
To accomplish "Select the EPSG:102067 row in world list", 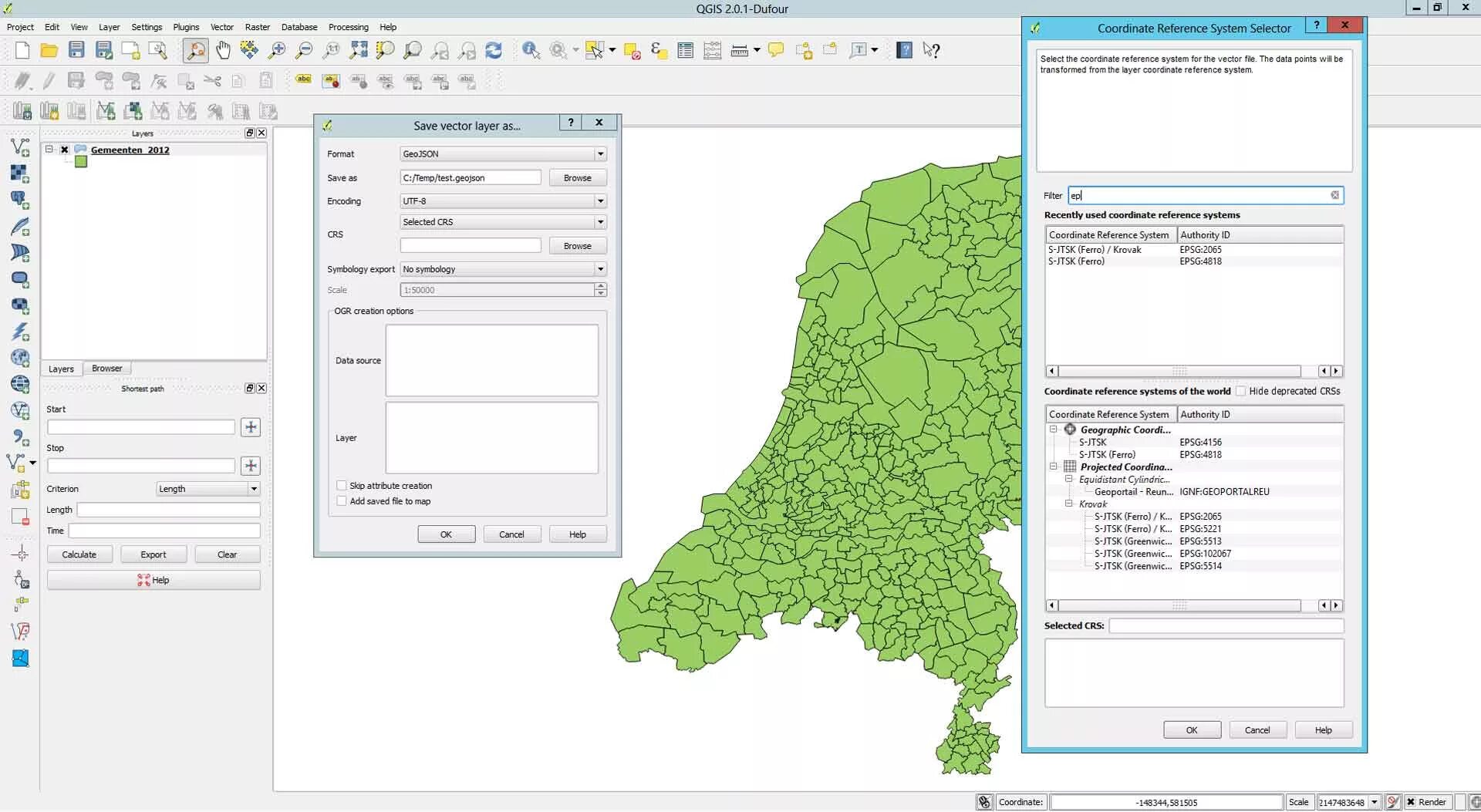I will [x=1194, y=554].
